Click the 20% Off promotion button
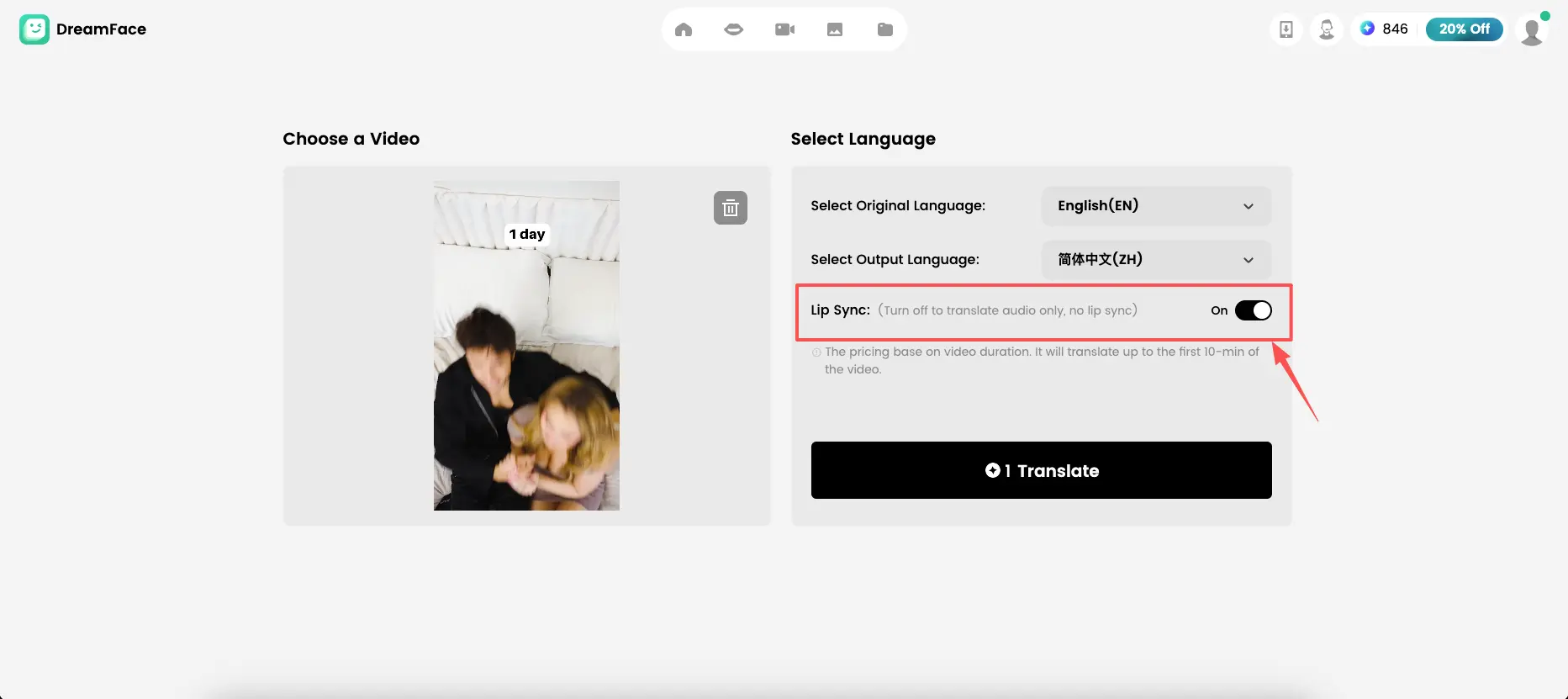This screenshot has height=699, width=1568. [1464, 29]
